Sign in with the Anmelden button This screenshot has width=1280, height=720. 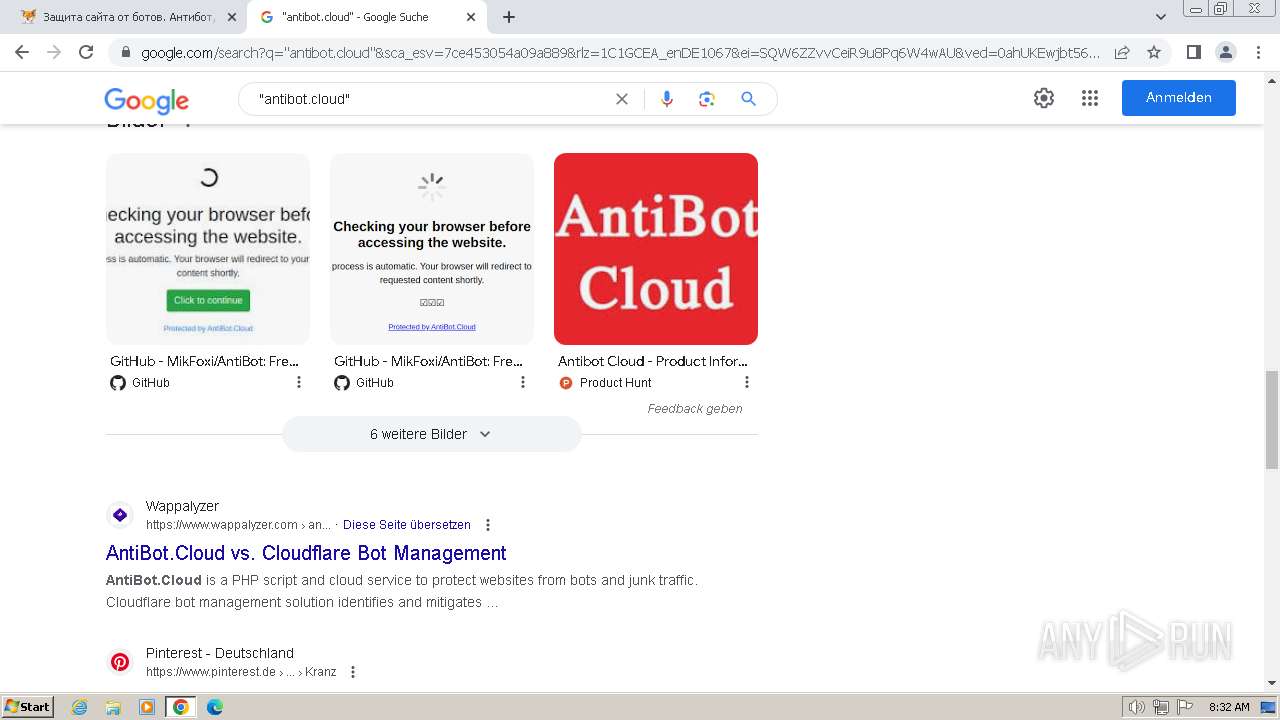point(1178,98)
